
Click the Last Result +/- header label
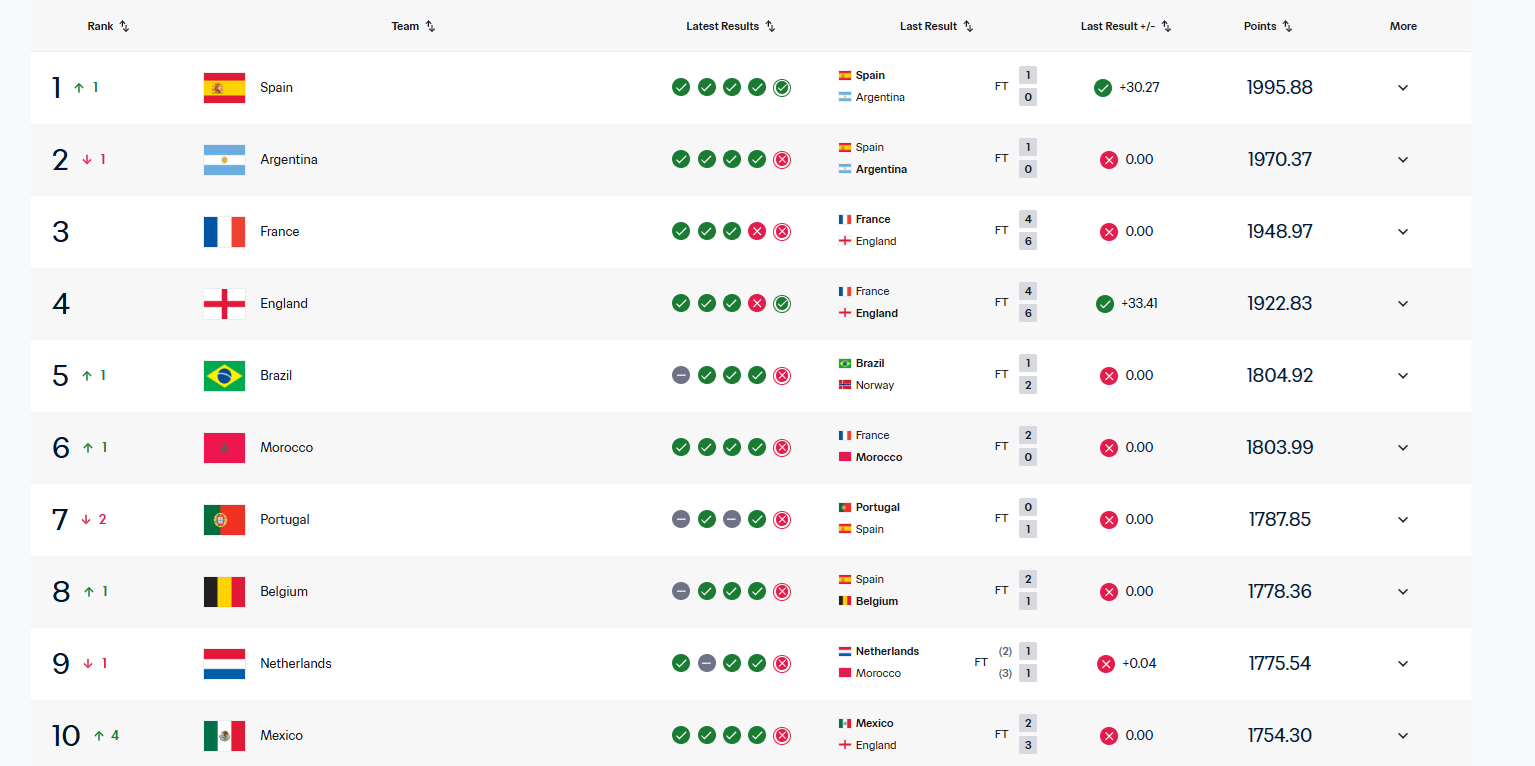[x=1118, y=27]
